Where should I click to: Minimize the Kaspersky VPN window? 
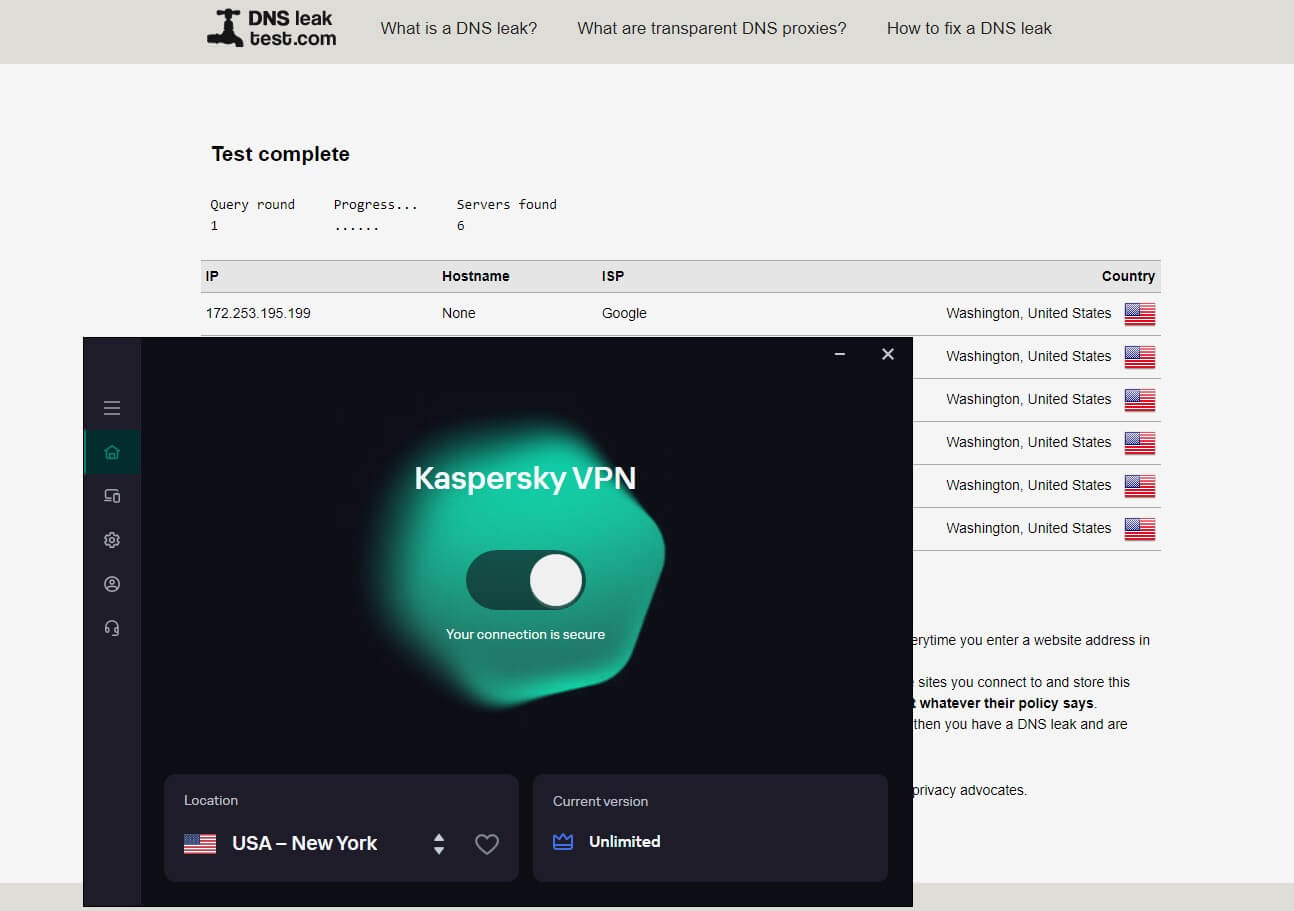click(x=840, y=354)
